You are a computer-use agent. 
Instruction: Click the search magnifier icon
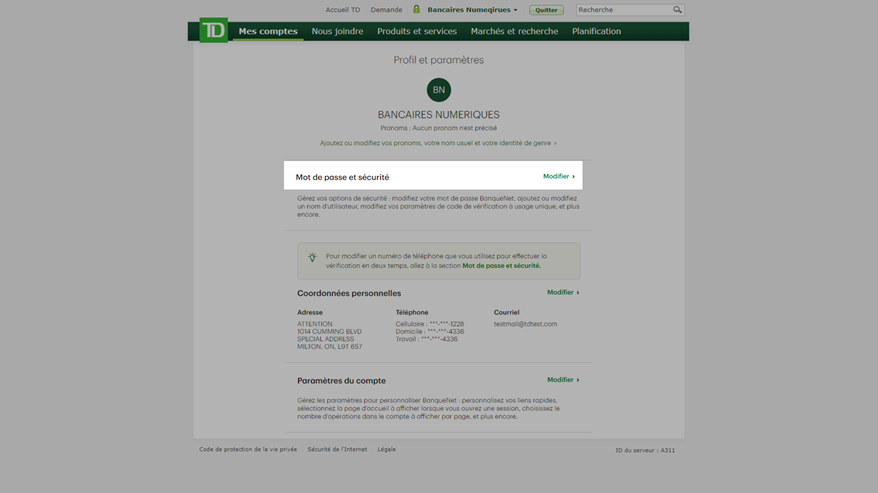[x=677, y=10]
